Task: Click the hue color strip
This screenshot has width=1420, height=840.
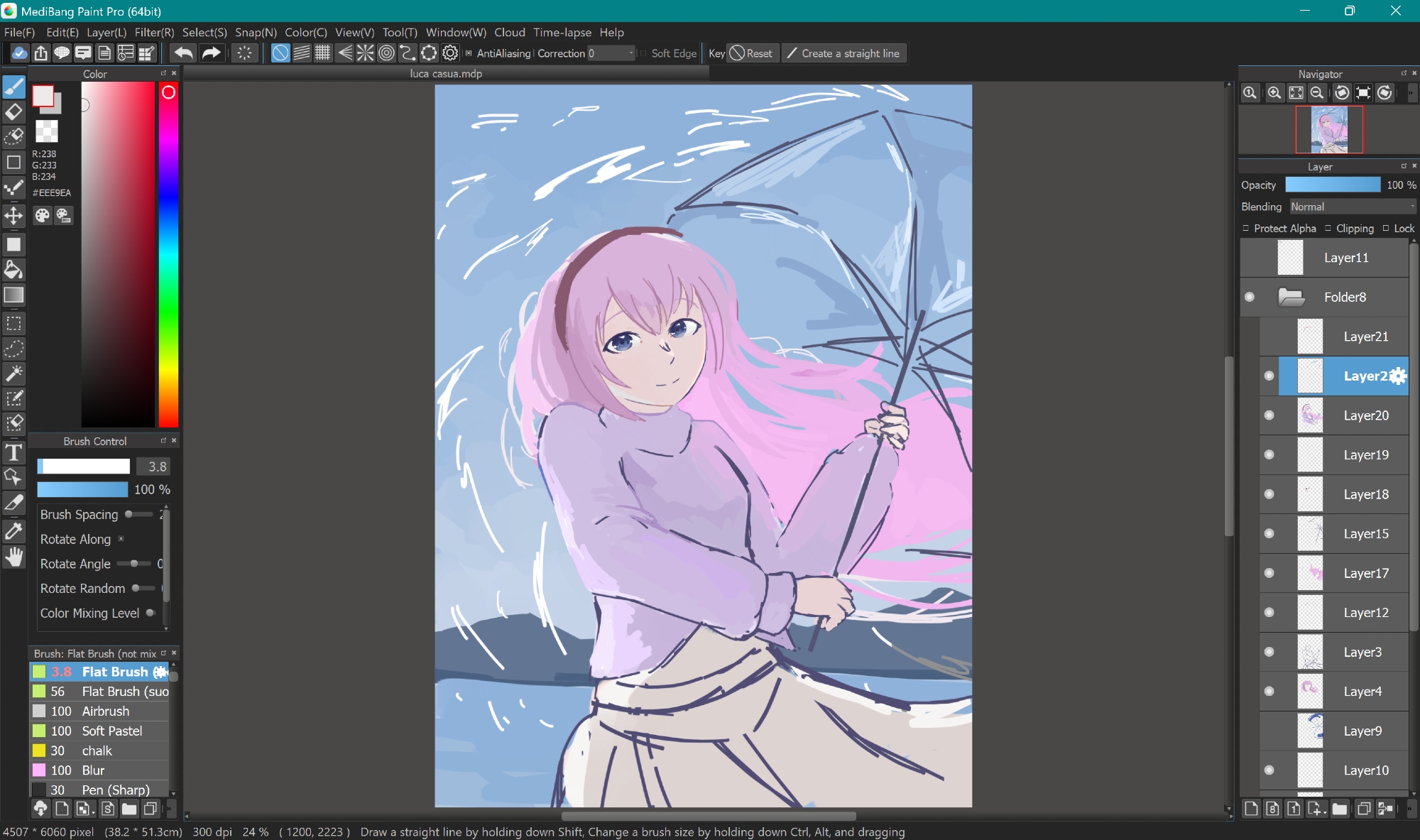Action: point(168,256)
